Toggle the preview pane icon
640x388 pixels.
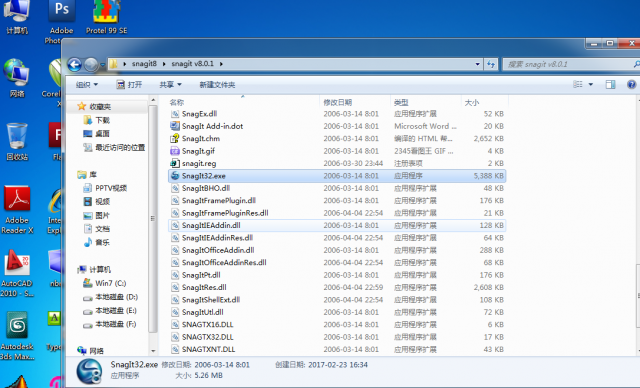(610, 84)
